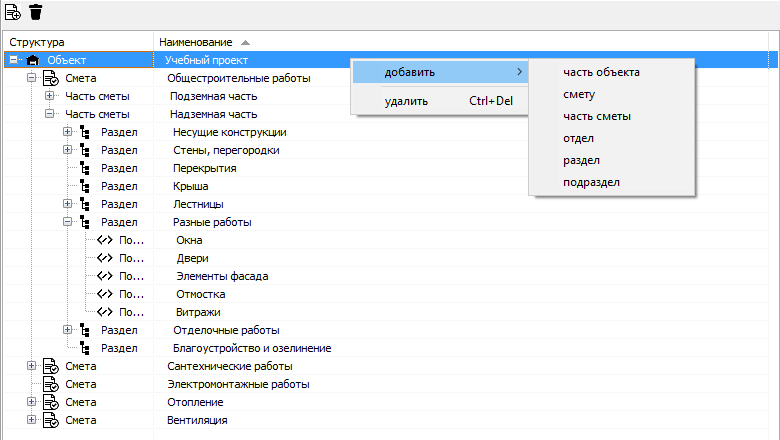Click the section icon next to Перекрытия

(x=86, y=168)
